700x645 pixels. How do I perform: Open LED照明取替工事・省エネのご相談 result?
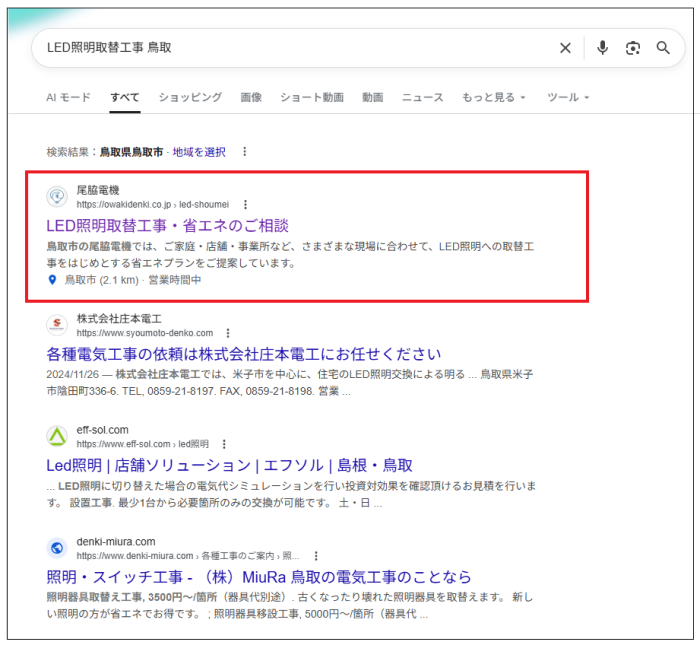coord(167,226)
